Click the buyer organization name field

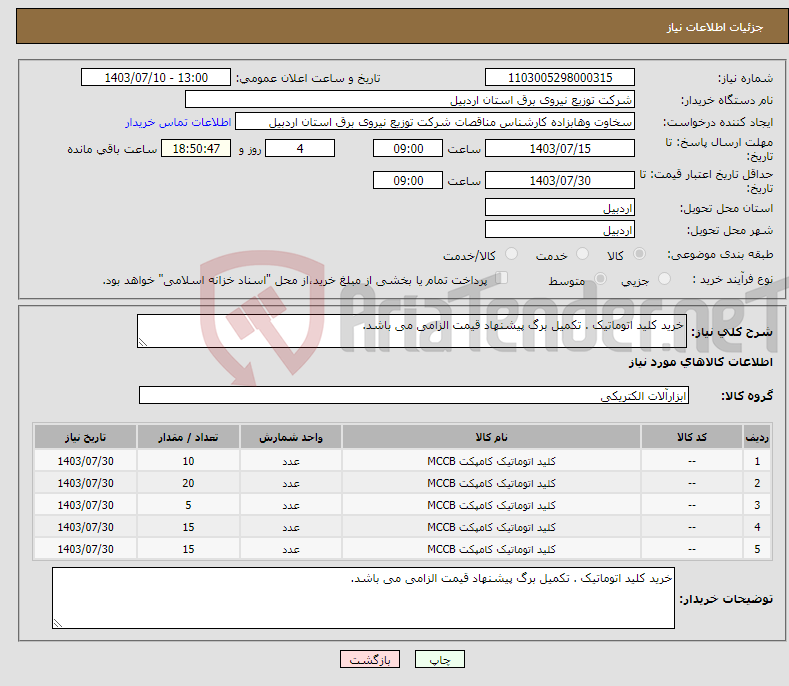click(410, 100)
